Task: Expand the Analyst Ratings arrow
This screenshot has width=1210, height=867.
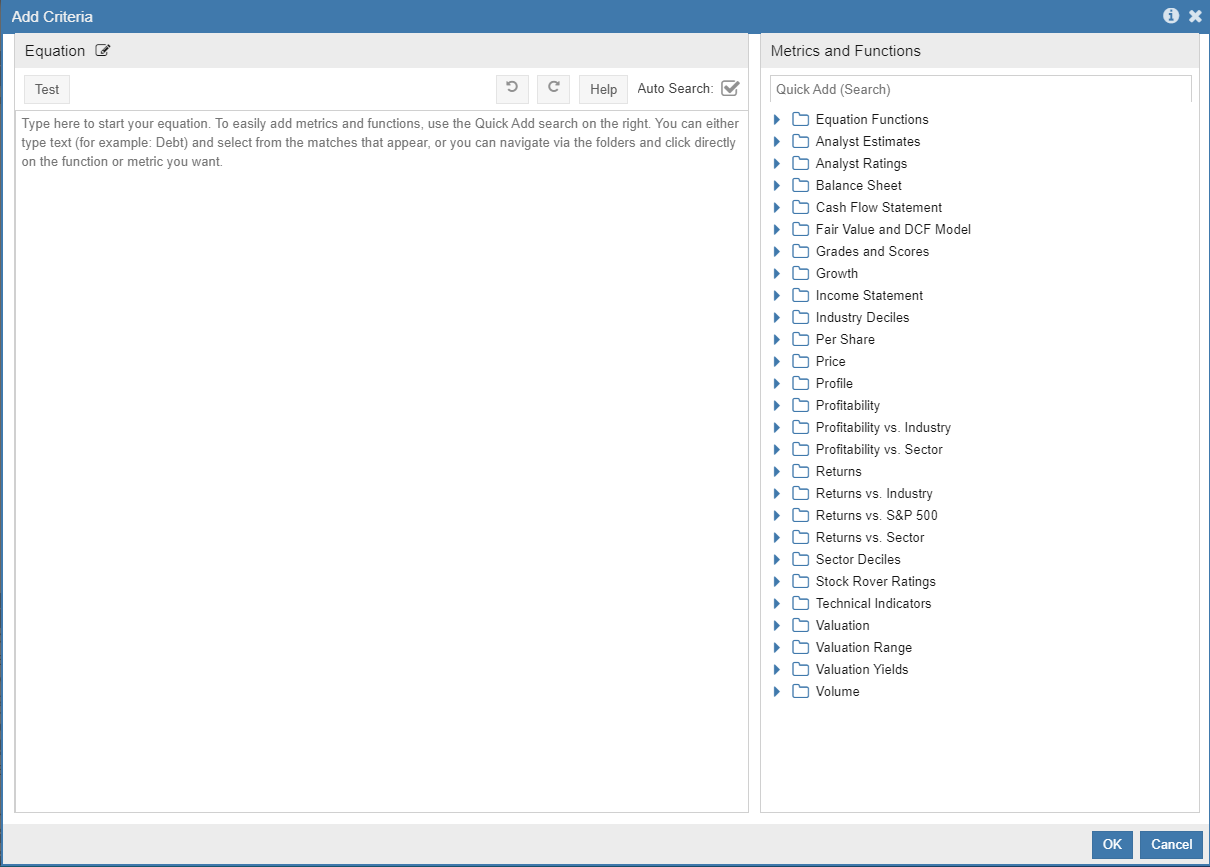Action: coord(777,163)
